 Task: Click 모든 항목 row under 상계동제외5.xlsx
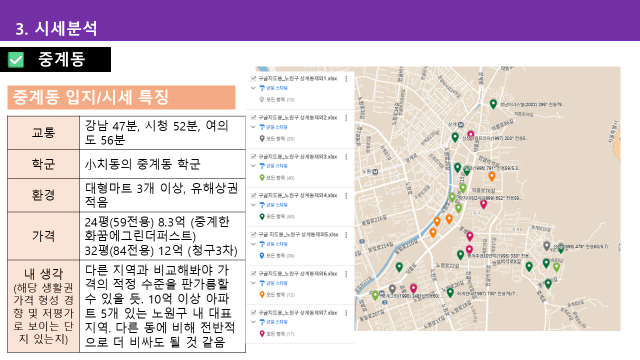click(277, 256)
